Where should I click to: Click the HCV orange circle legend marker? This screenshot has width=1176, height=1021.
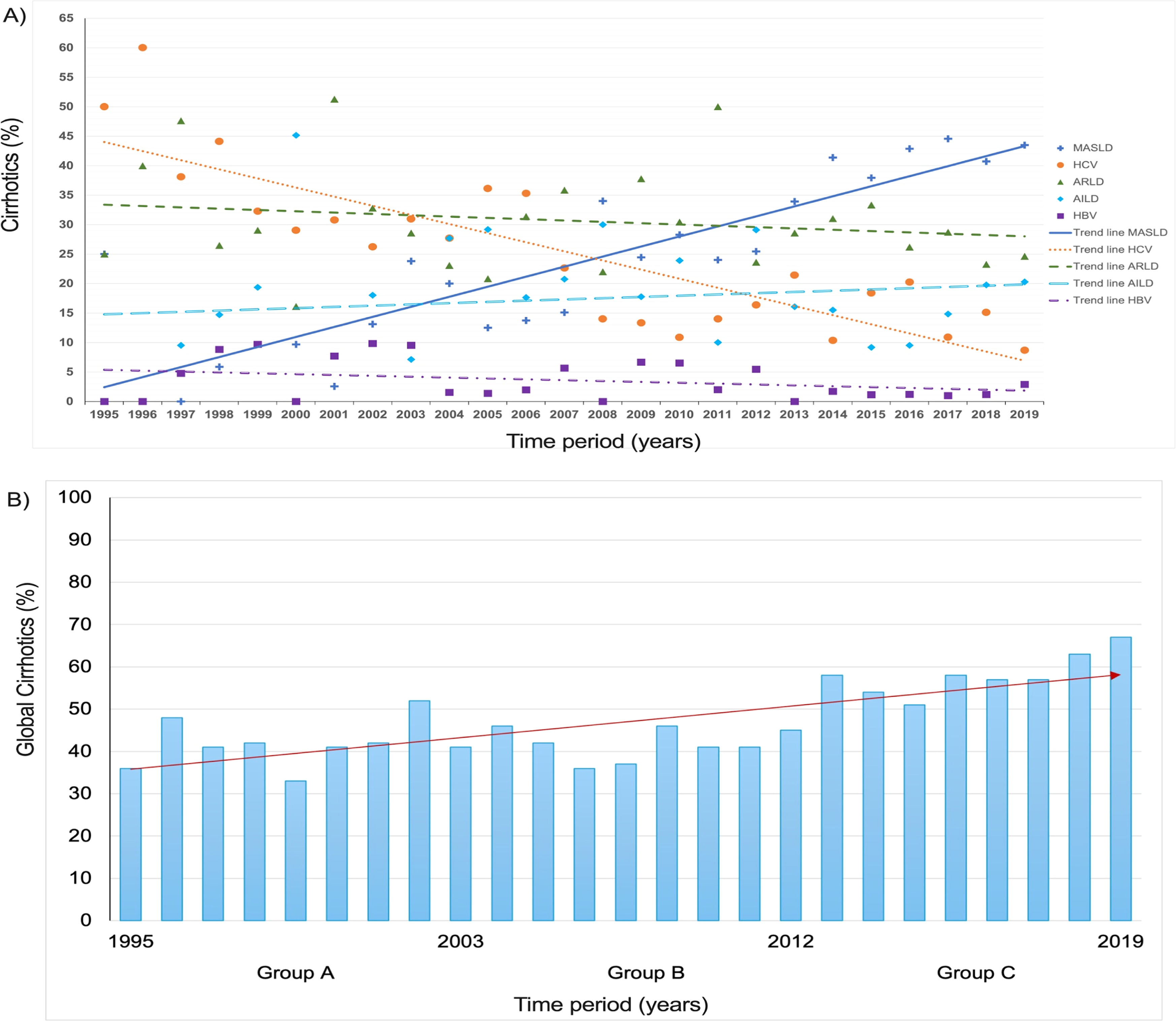(1060, 165)
